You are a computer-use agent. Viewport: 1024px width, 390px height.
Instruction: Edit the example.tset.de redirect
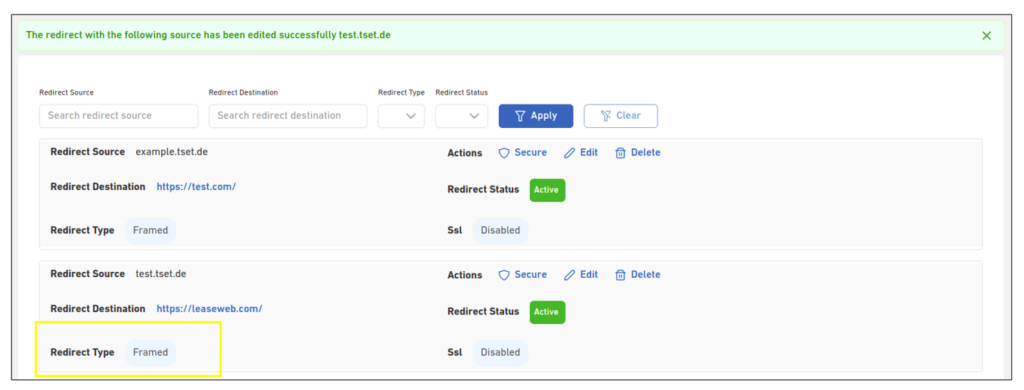pos(581,152)
